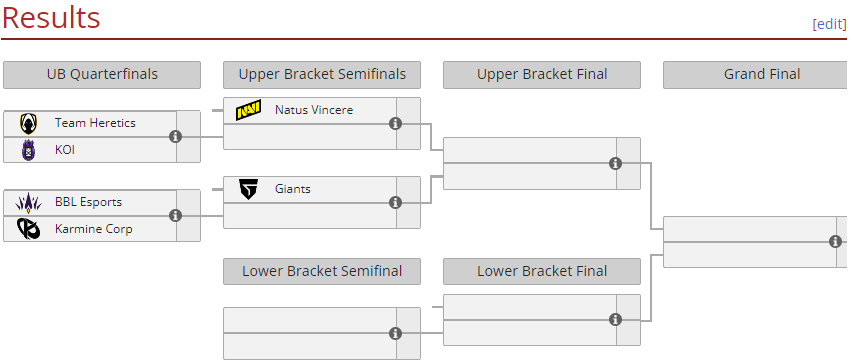Click the KOI team logo
The width and height of the screenshot is (855, 361).
pyautogui.click(x=28, y=150)
